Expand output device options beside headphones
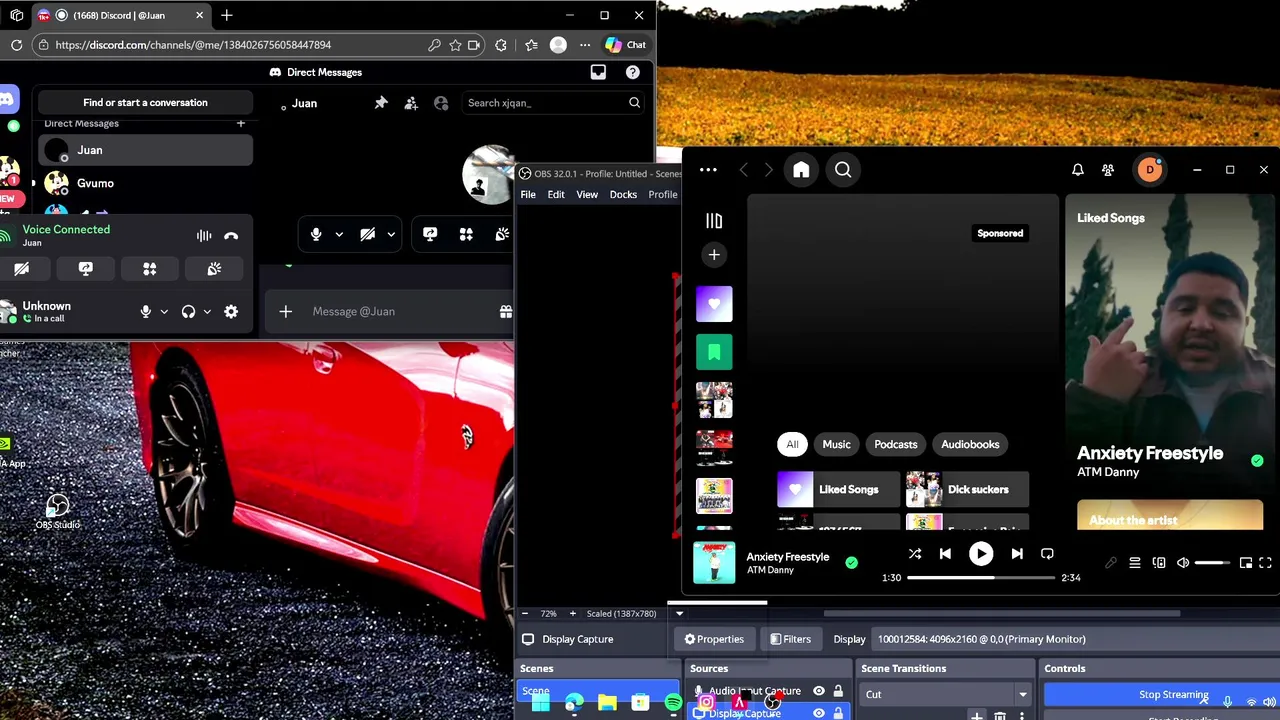Screen dimensions: 1280x720 207,311
